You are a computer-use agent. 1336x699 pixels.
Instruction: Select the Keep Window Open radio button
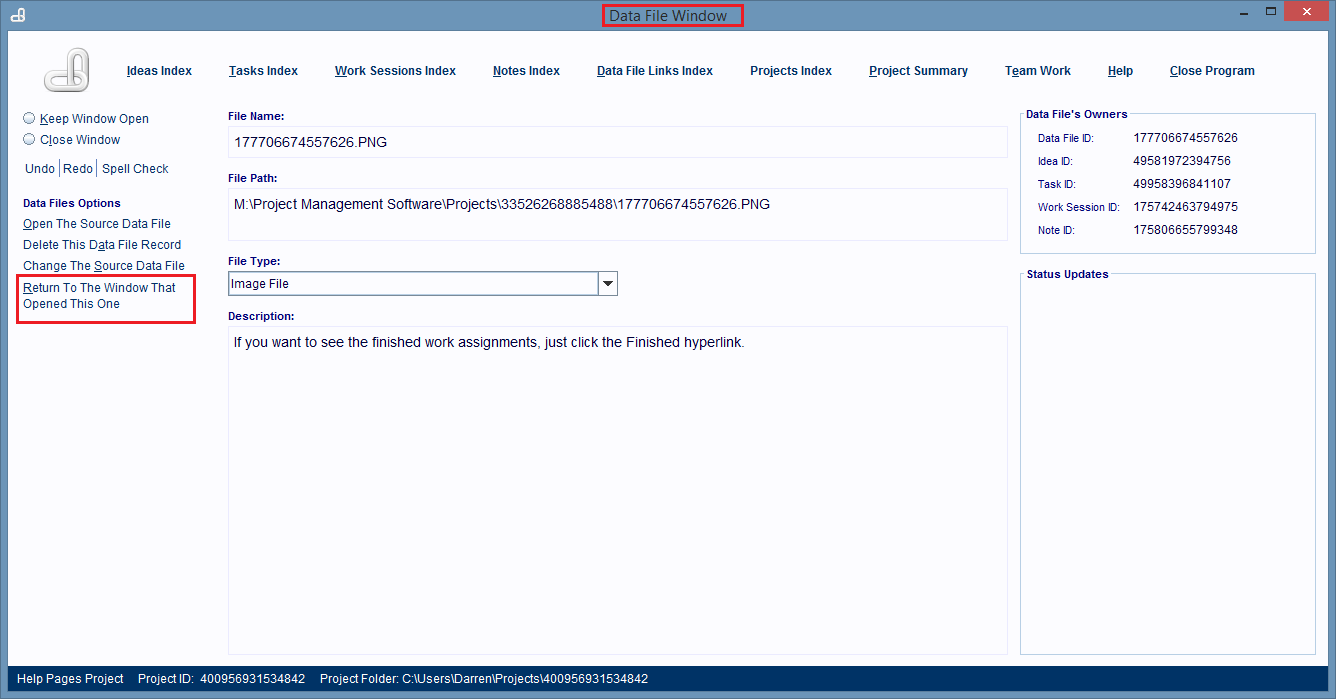point(29,118)
